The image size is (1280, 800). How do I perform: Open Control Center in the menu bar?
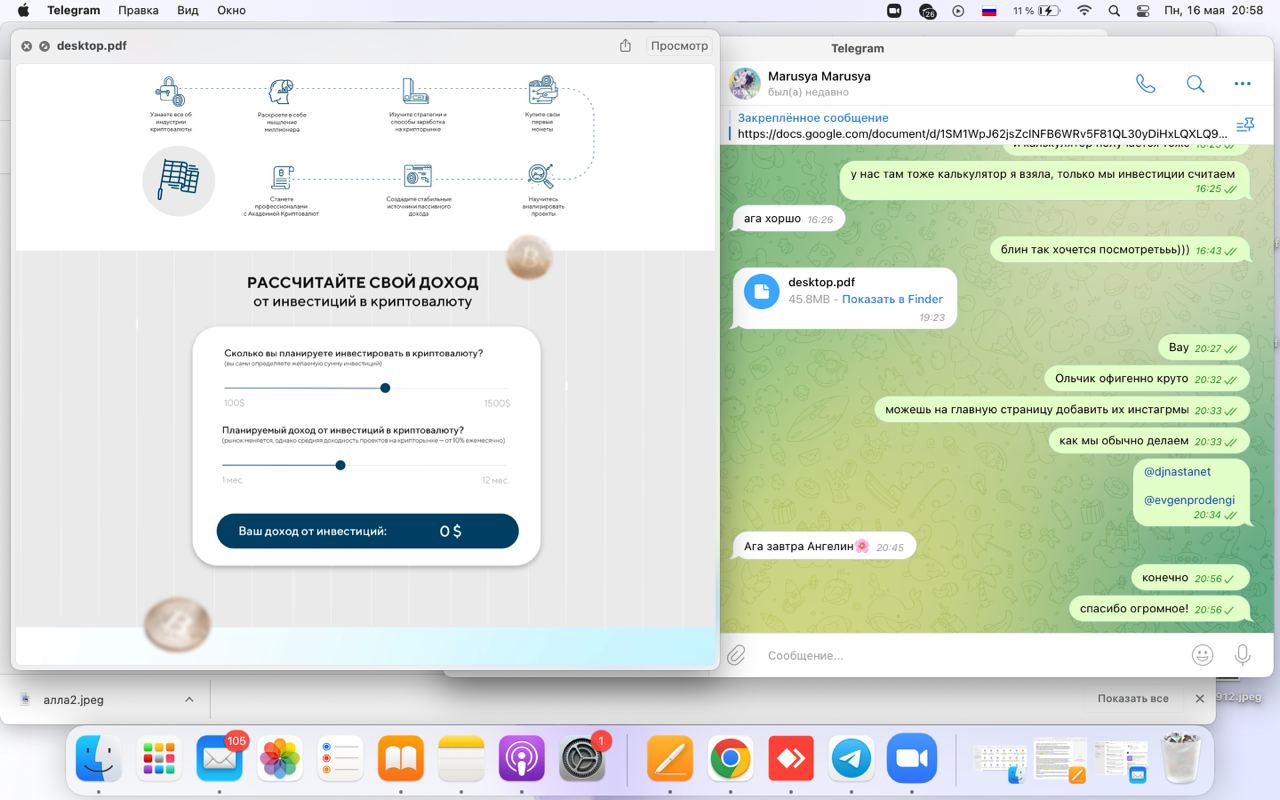1144,11
